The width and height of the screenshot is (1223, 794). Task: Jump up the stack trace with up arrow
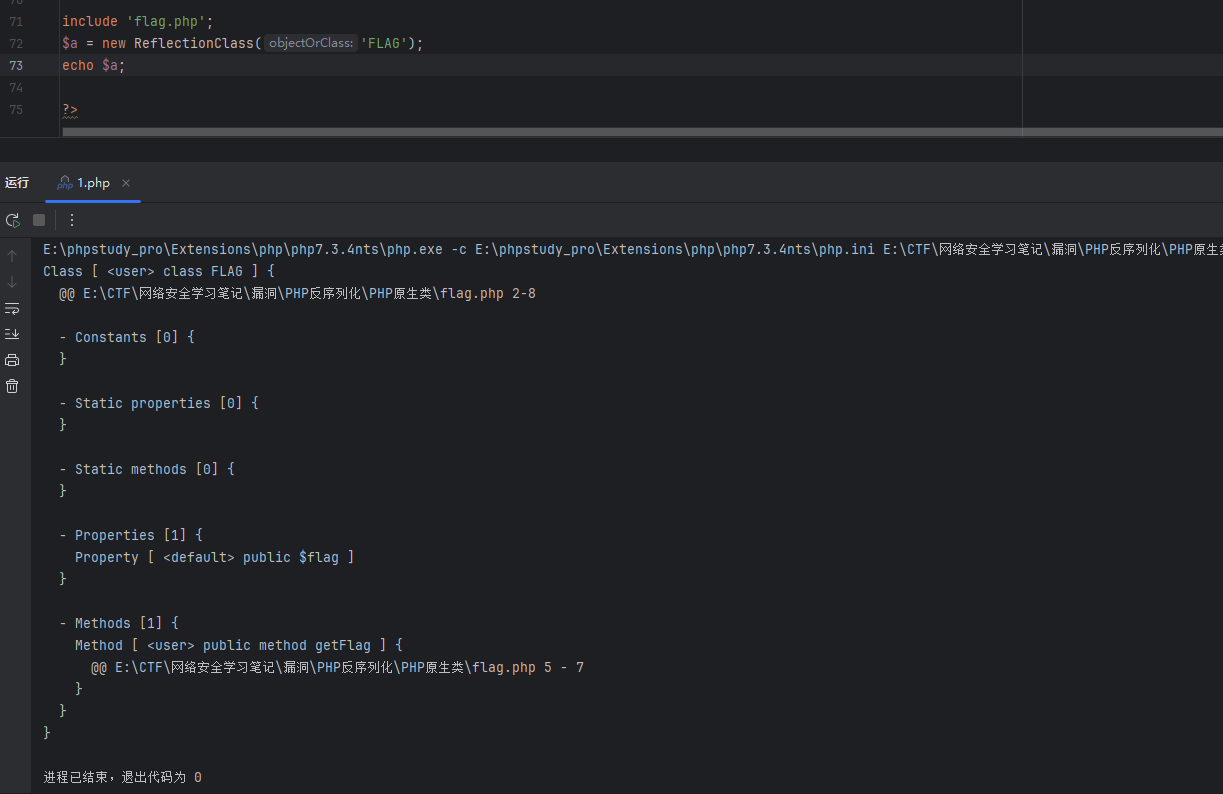(12, 256)
